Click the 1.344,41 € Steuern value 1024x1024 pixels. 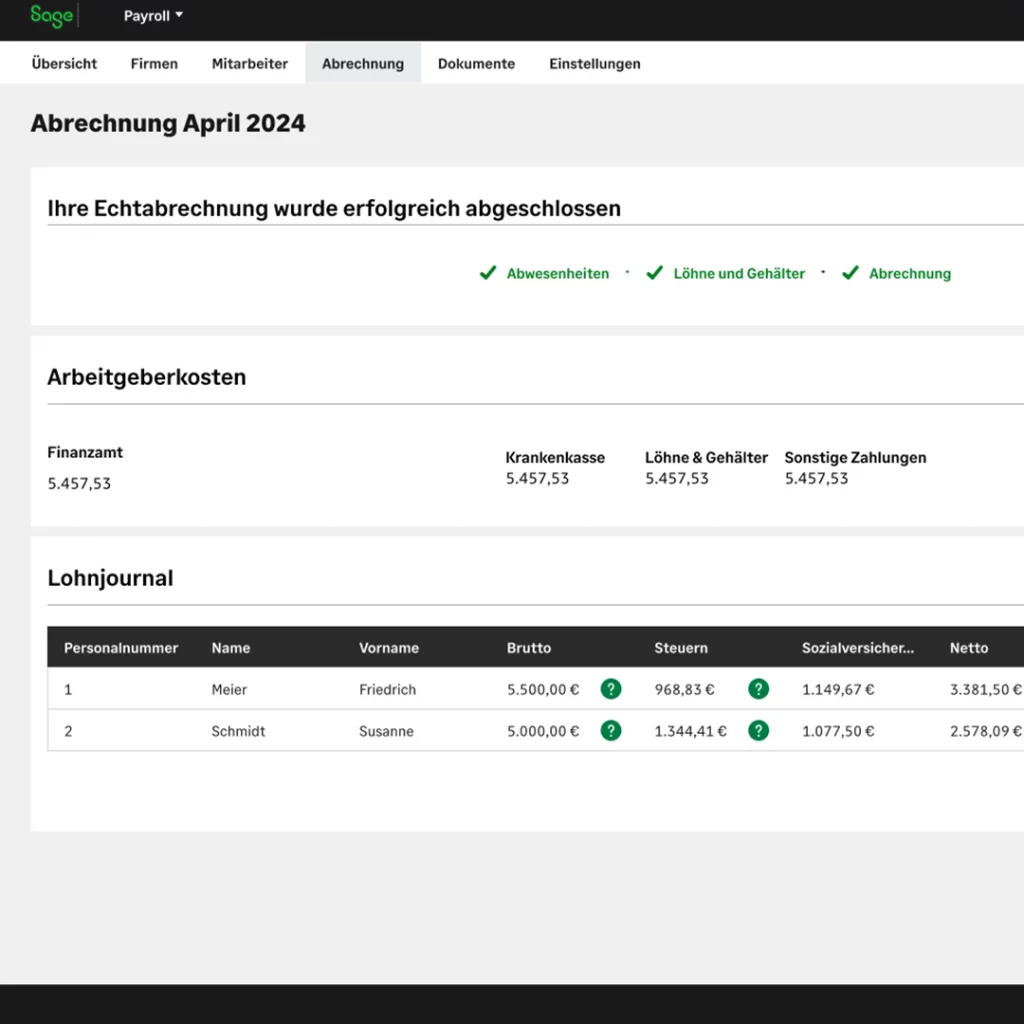(x=690, y=731)
